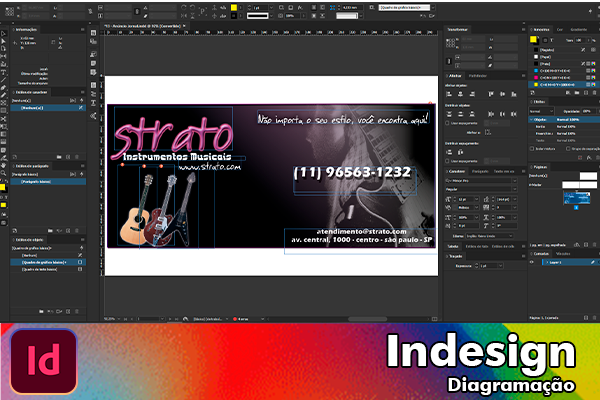The height and width of the screenshot is (400, 600).
Task: Toggle Layer 1 visibility eye
Action: [x=532, y=262]
